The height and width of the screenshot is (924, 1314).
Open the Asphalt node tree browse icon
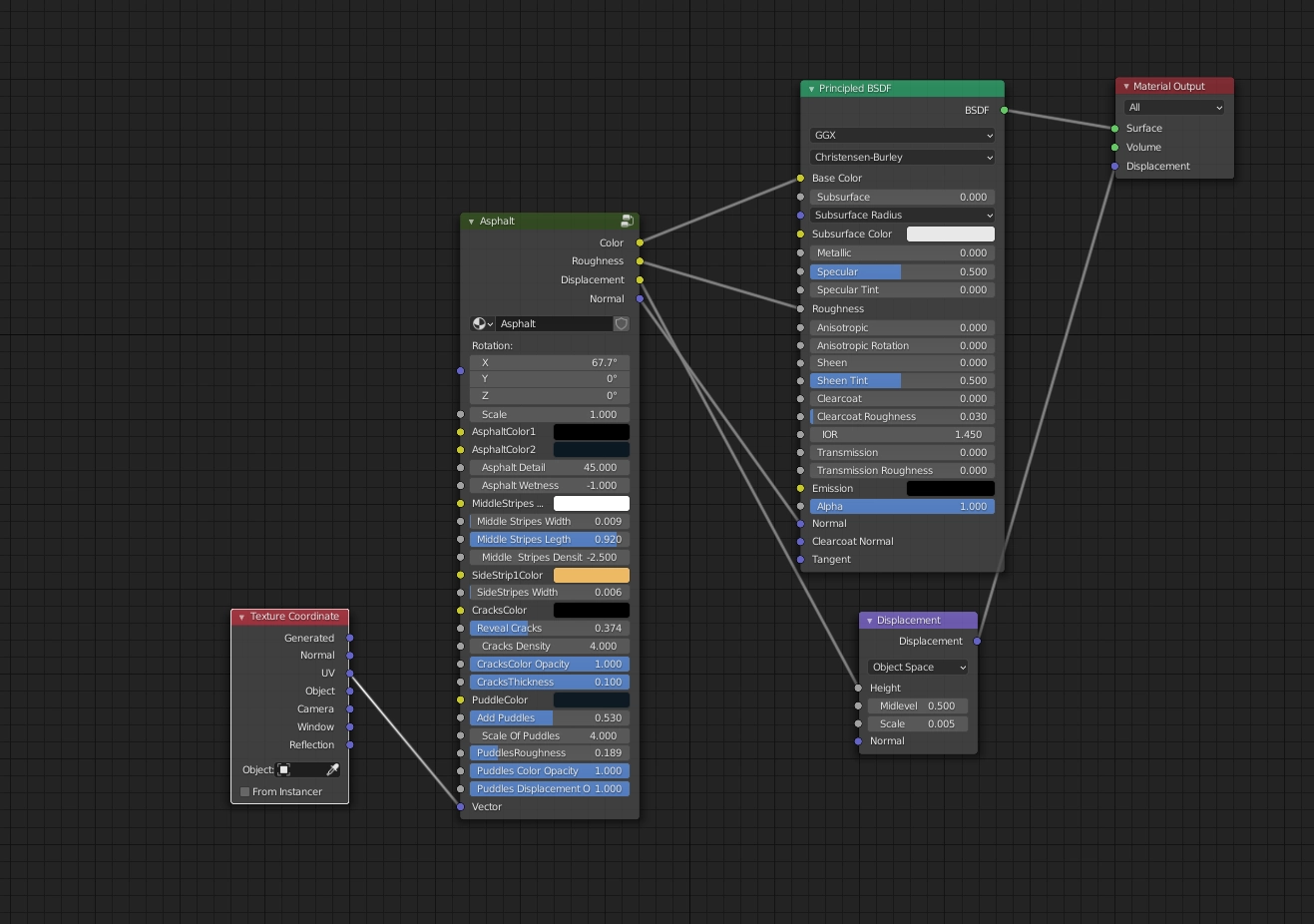point(483,324)
